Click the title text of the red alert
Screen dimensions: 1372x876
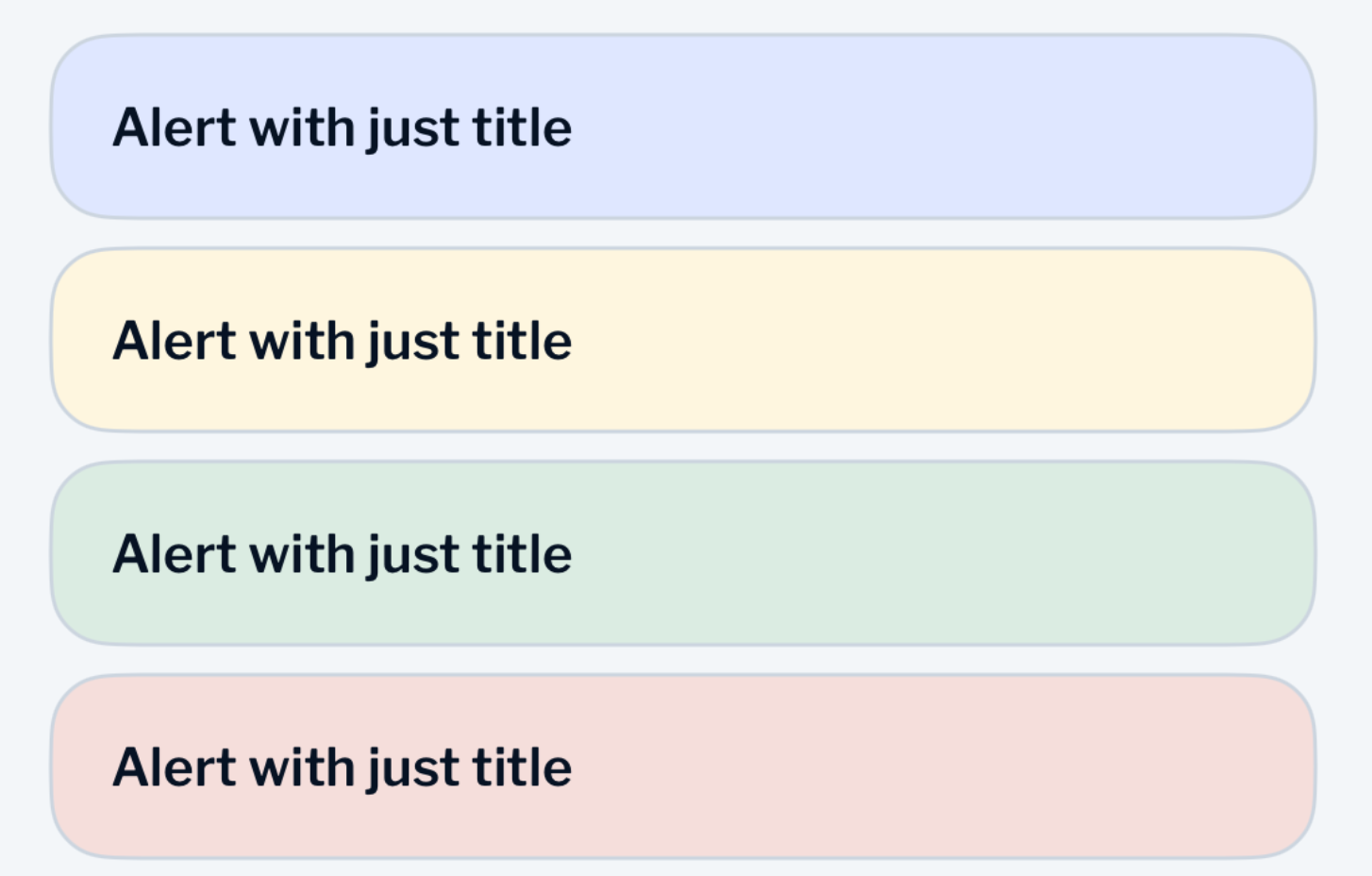point(343,766)
